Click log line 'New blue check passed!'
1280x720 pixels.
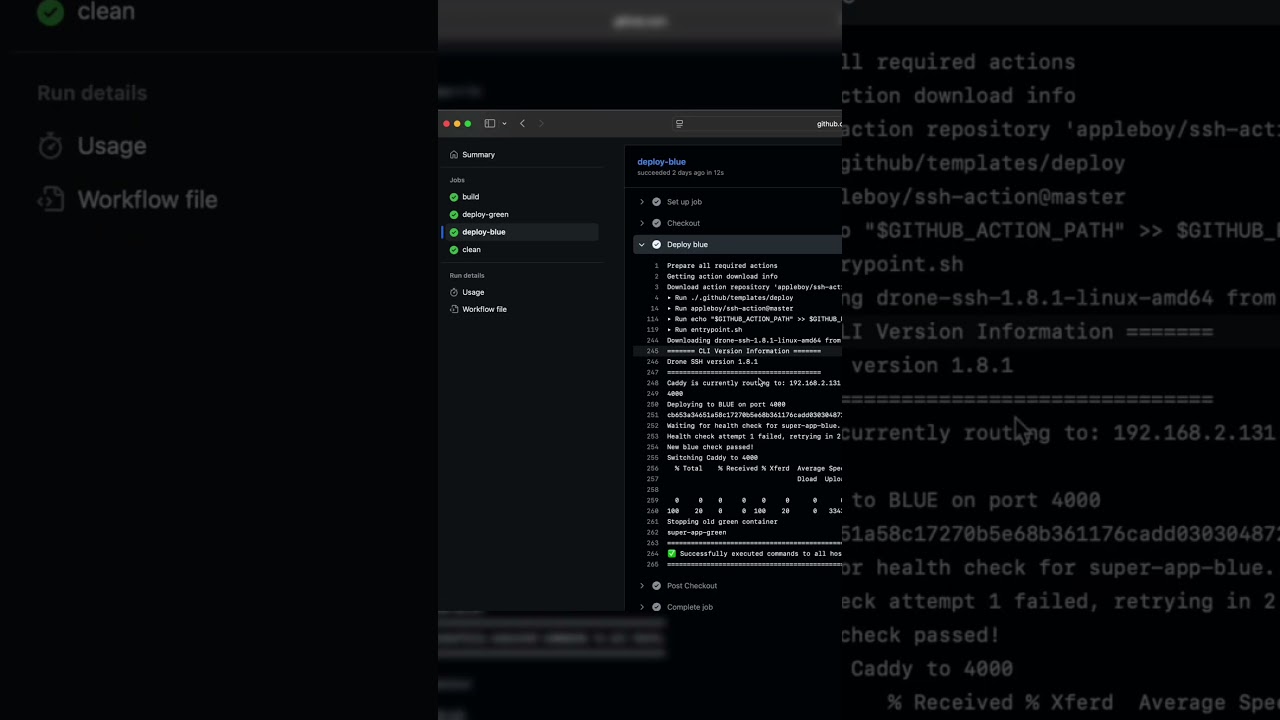(x=710, y=447)
